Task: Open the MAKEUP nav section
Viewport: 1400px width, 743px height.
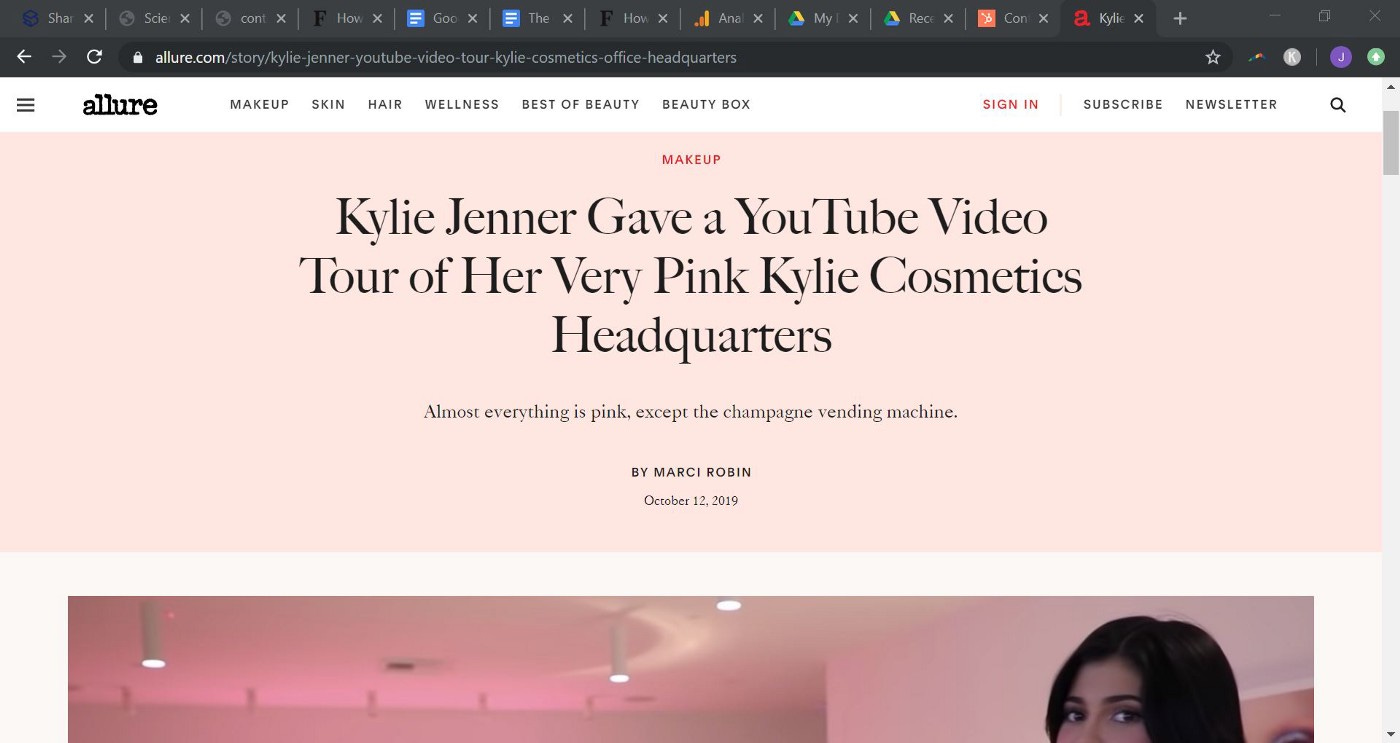Action: (x=259, y=104)
